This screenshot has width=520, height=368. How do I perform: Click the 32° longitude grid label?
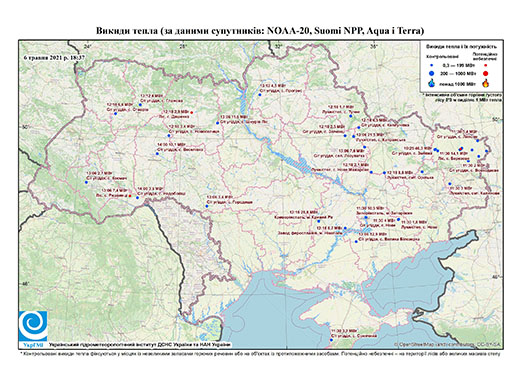279,46
